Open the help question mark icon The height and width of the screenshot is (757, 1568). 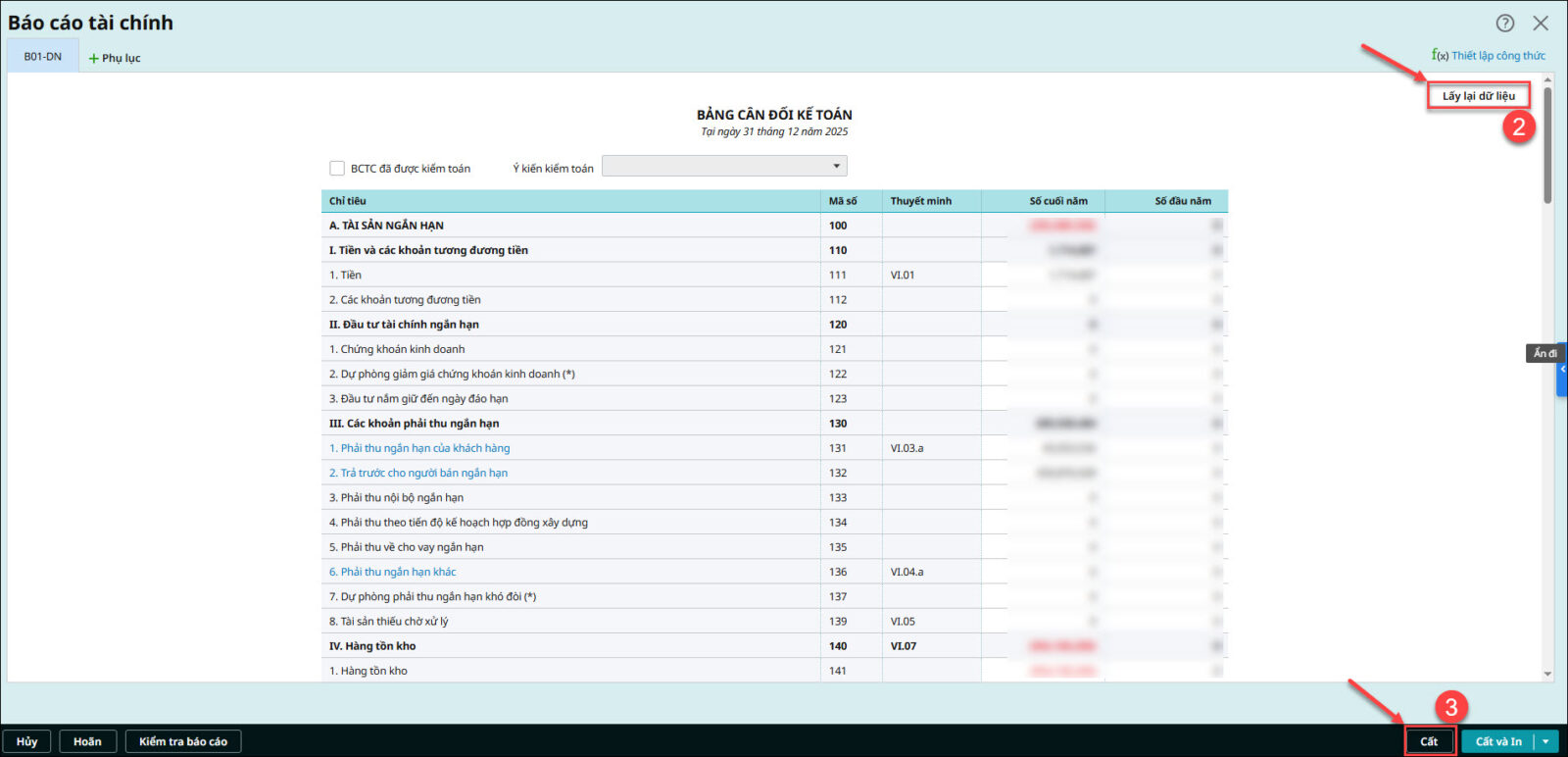tap(1504, 24)
